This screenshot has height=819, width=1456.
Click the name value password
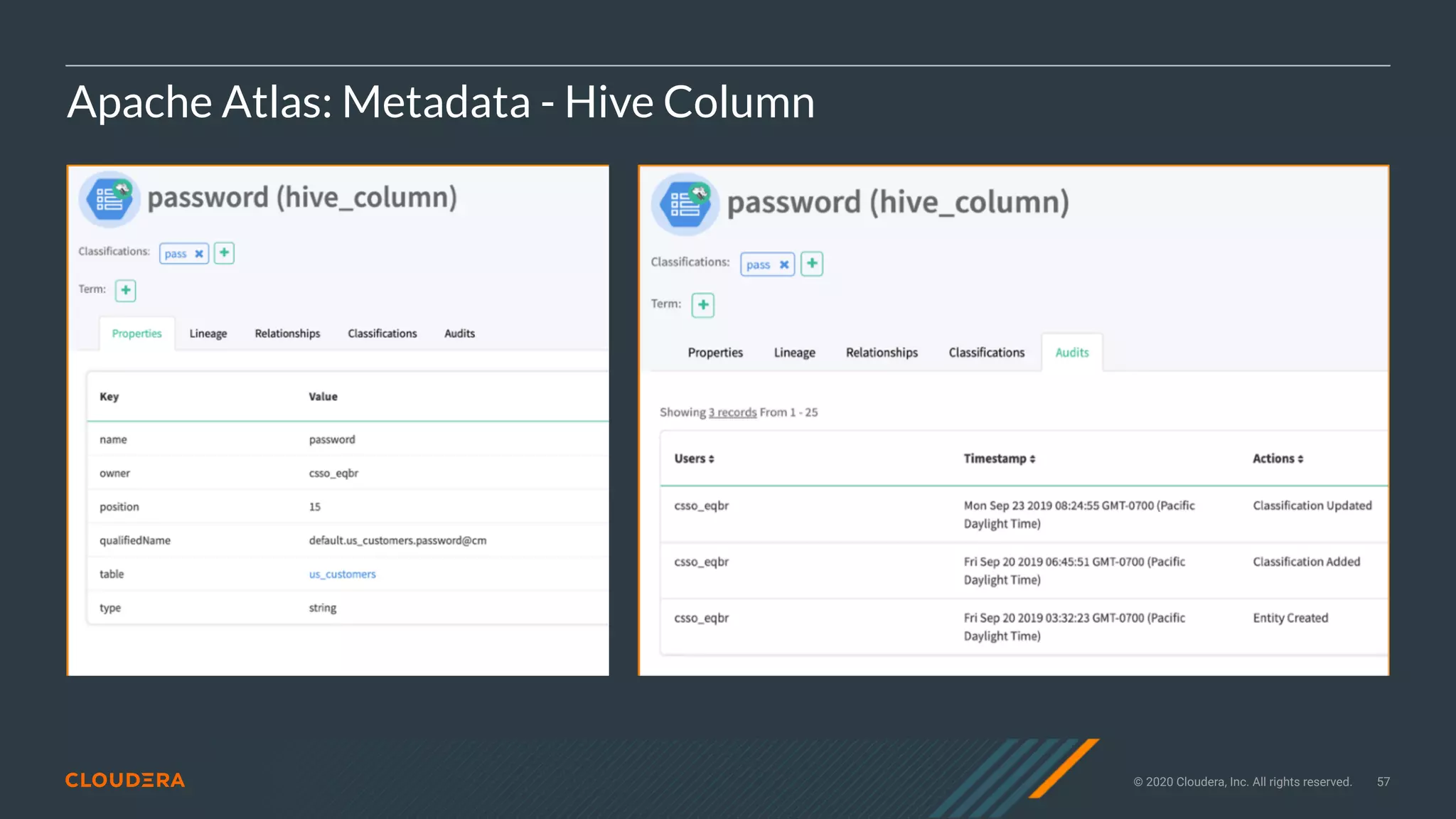331,439
